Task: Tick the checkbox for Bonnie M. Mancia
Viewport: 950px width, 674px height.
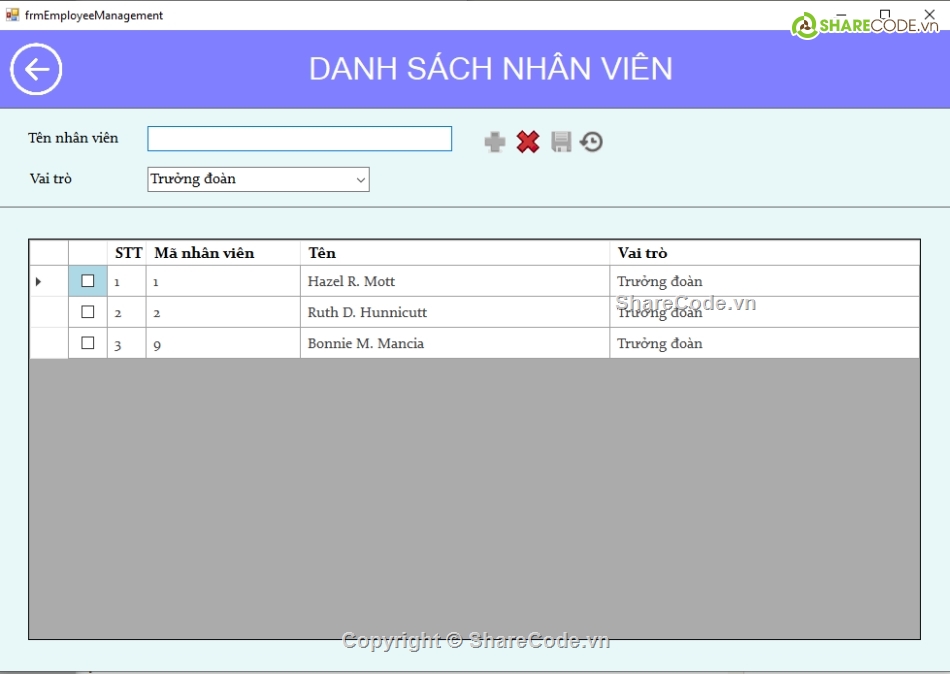Action: pyautogui.click(x=88, y=343)
